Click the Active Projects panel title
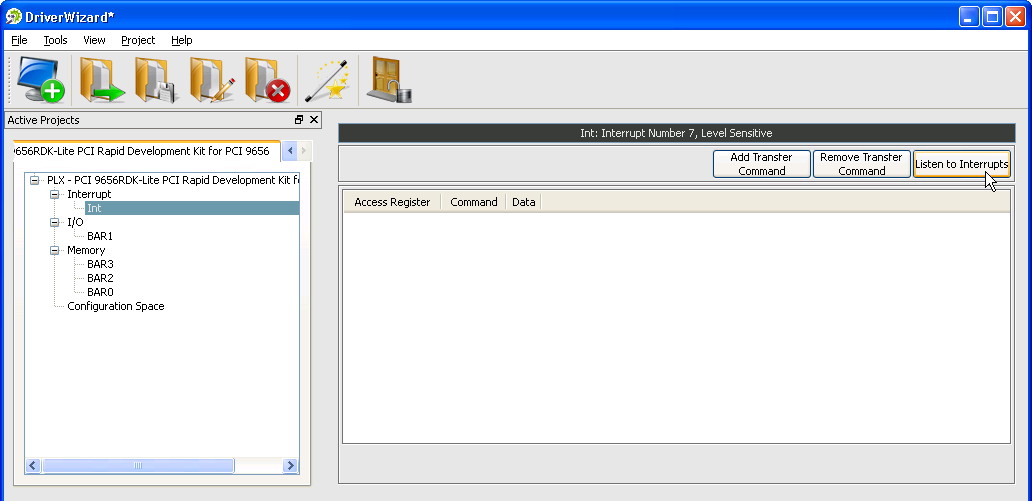 tap(43, 120)
